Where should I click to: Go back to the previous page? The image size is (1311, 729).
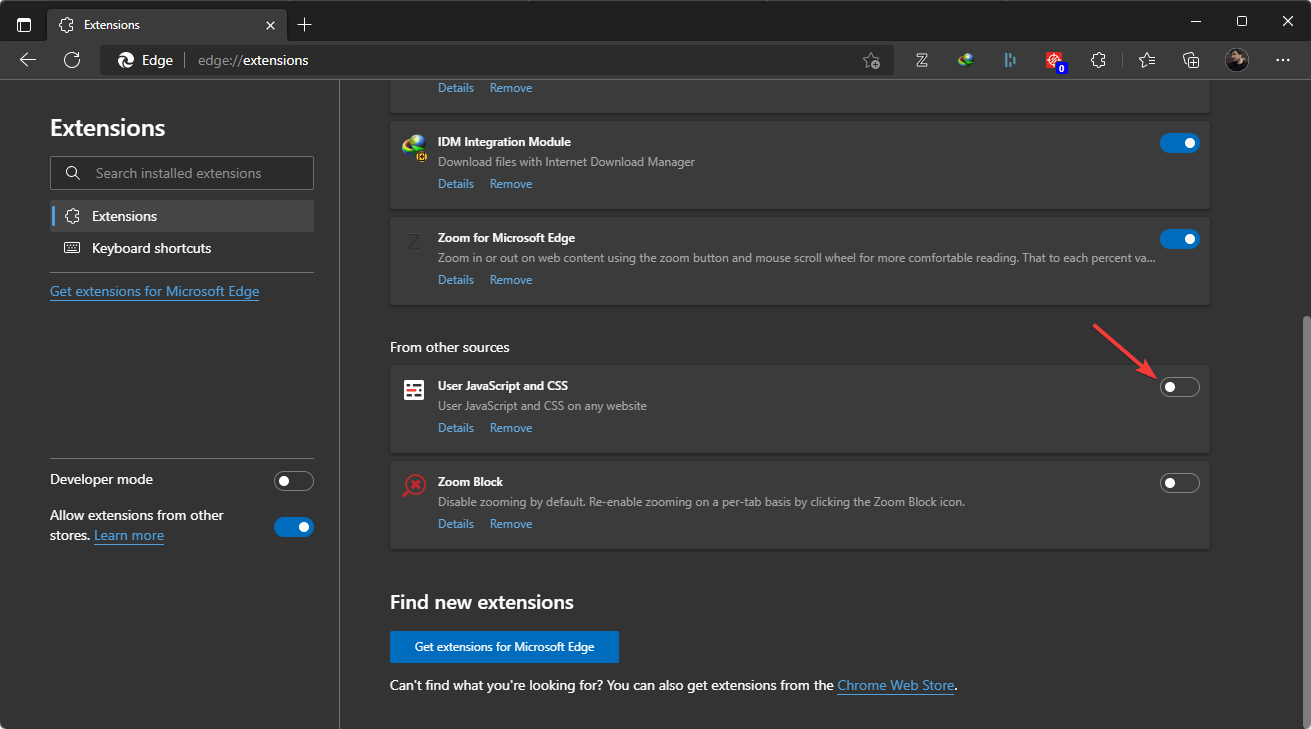(x=28, y=60)
